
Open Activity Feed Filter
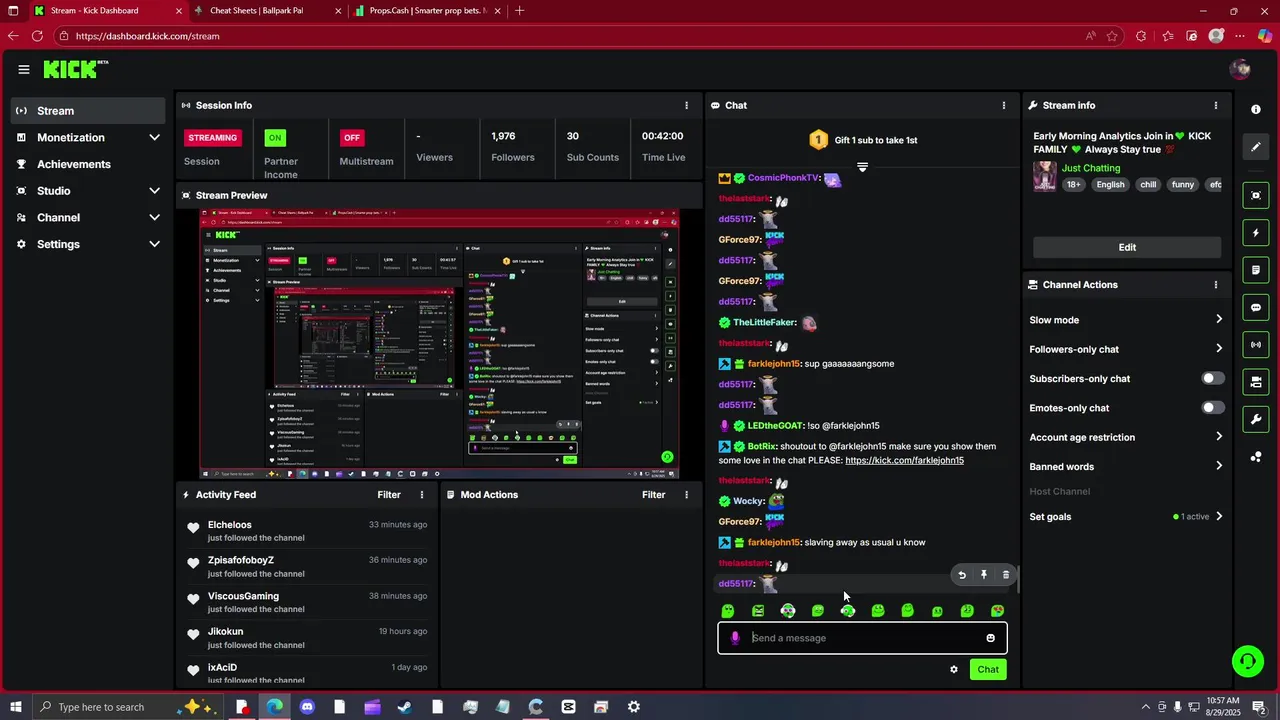tap(389, 495)
